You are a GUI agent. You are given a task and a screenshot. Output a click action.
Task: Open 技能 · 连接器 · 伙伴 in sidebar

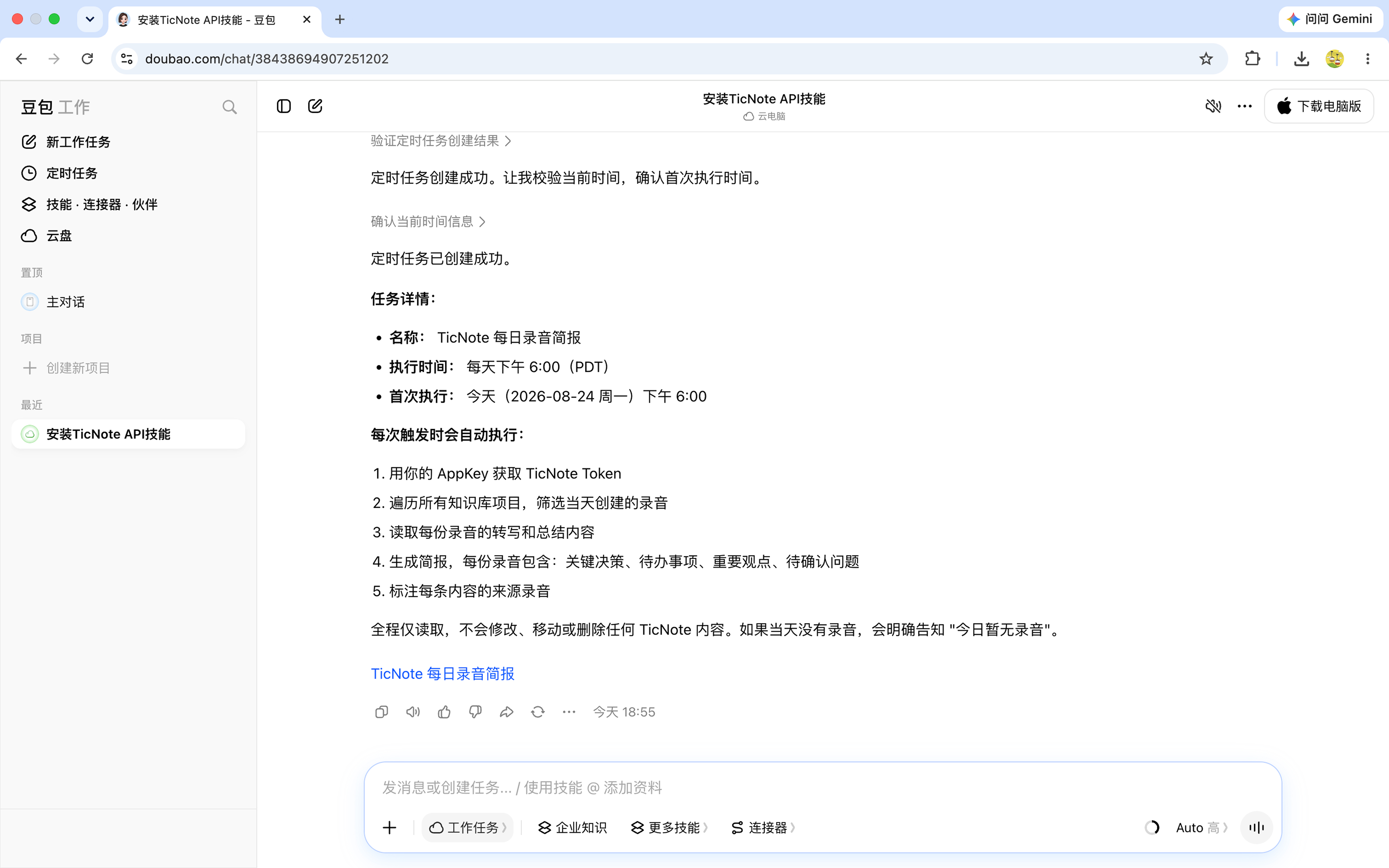[x=129, y=204]
